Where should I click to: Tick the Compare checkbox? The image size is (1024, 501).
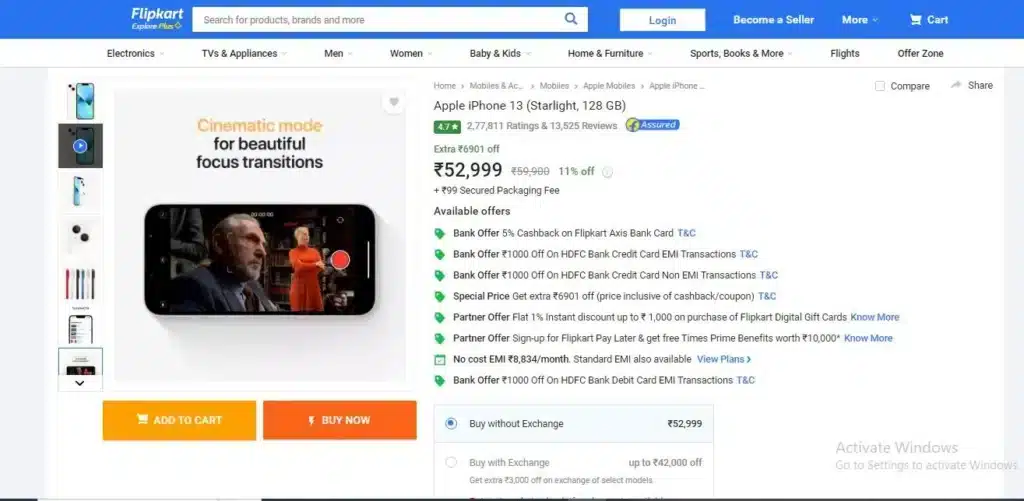[880, 86]
